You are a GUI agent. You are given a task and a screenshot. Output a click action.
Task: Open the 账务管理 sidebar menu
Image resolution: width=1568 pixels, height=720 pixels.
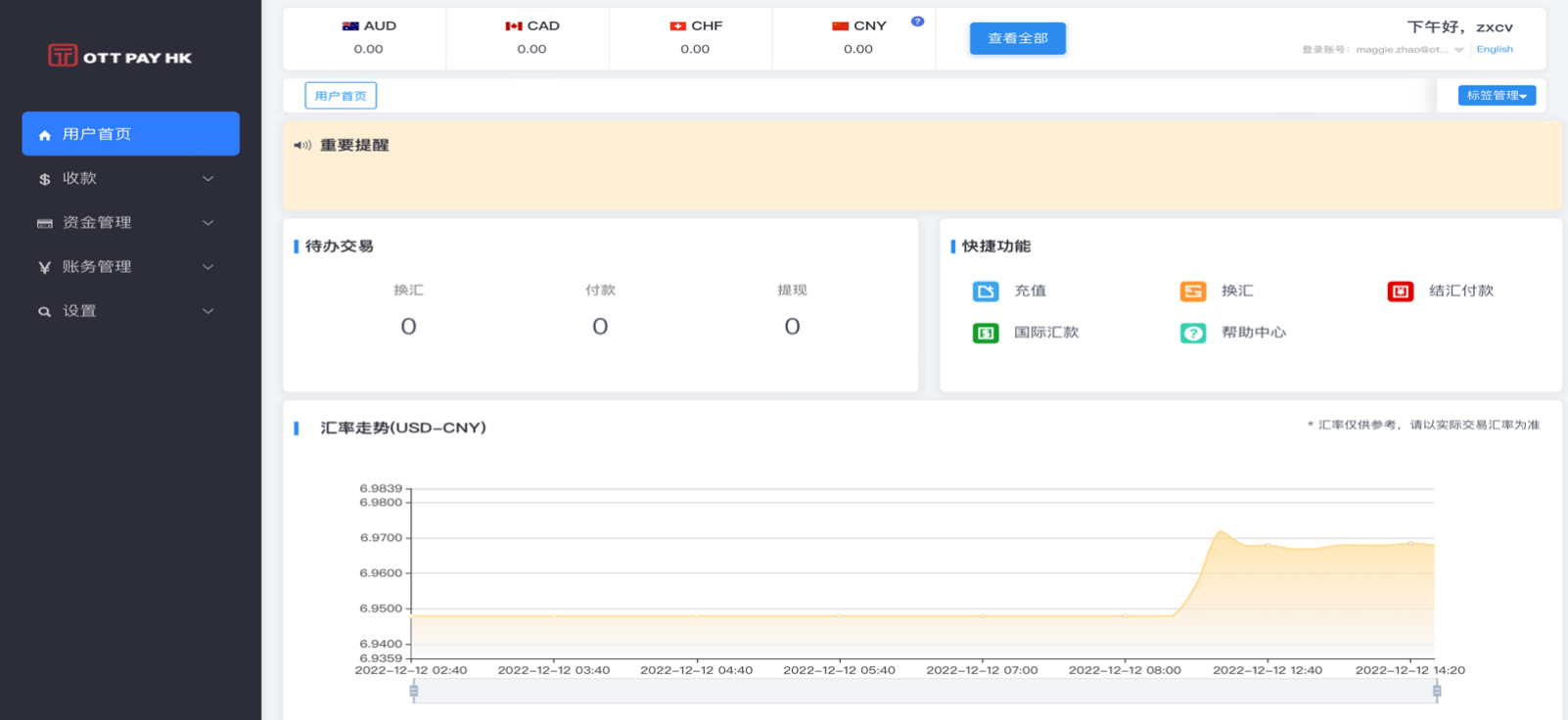(x=130, y=266)
